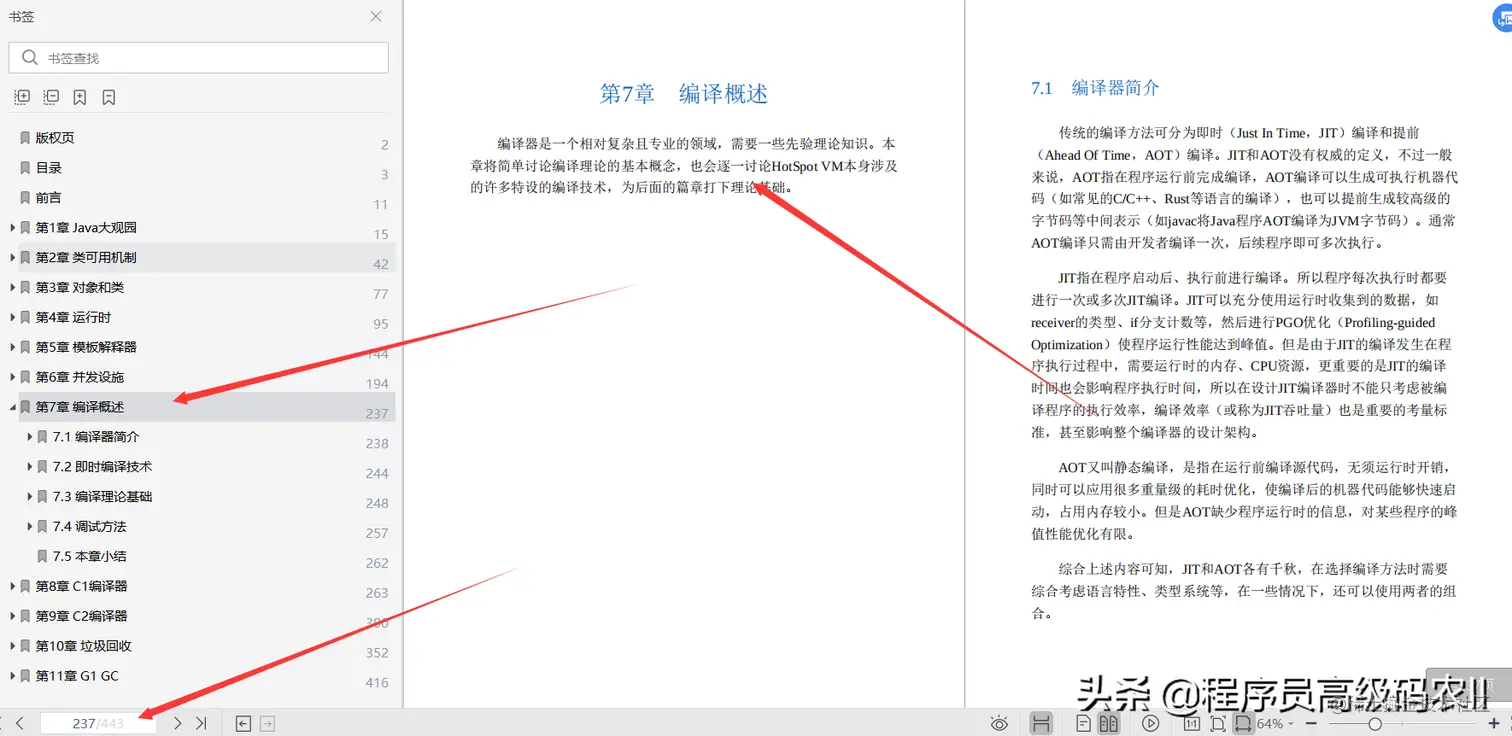This screenshot has height=736, width=1512.
Task: Collapse all bookmarks using the collapse-all icon
Action: (50, 96)
